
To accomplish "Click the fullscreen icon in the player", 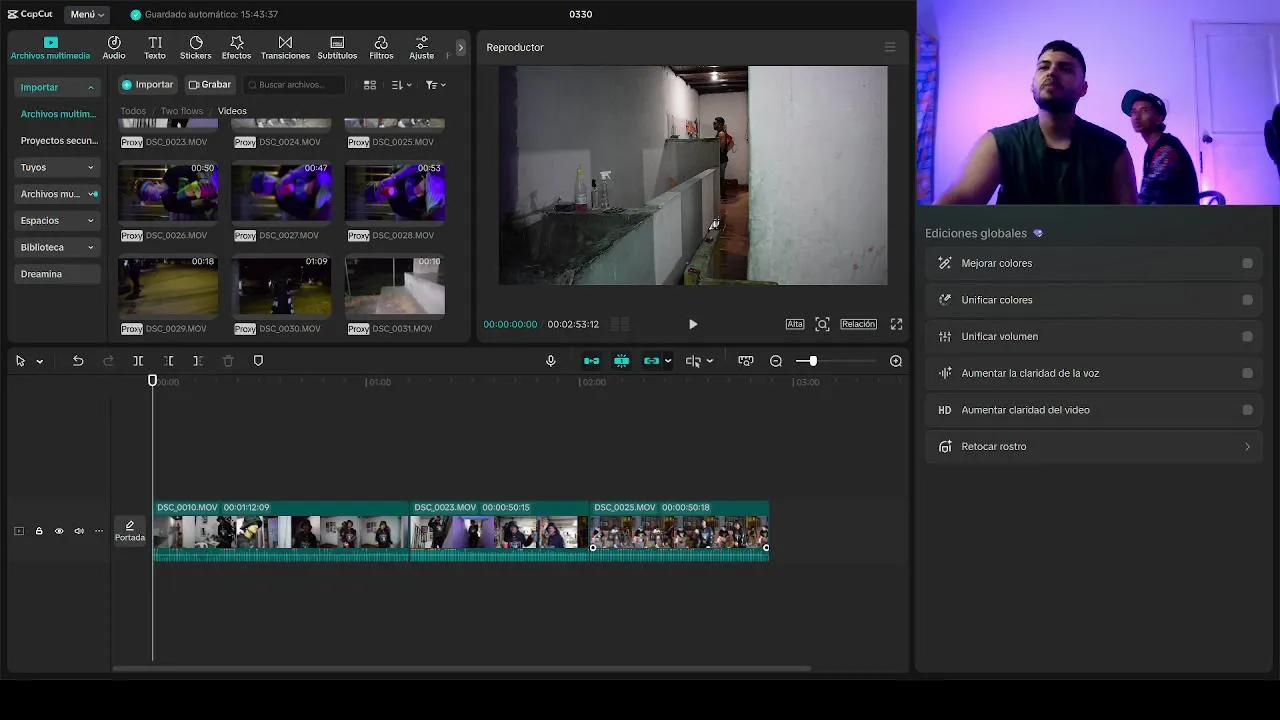I will (896, 324).
